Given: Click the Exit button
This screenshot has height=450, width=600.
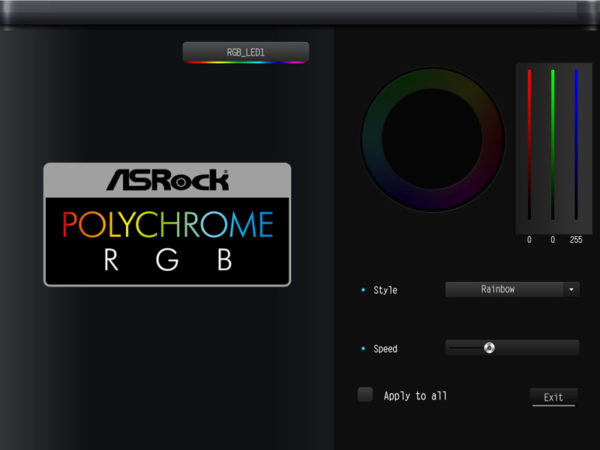Looking at the screenshot, I should (553, 397).
